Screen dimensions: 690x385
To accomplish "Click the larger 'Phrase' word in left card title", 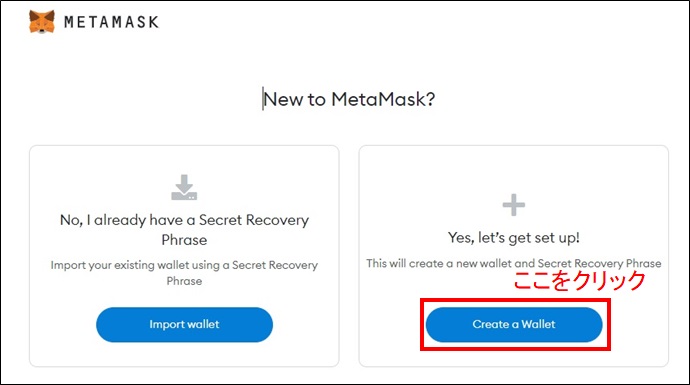I will [184, 240].
